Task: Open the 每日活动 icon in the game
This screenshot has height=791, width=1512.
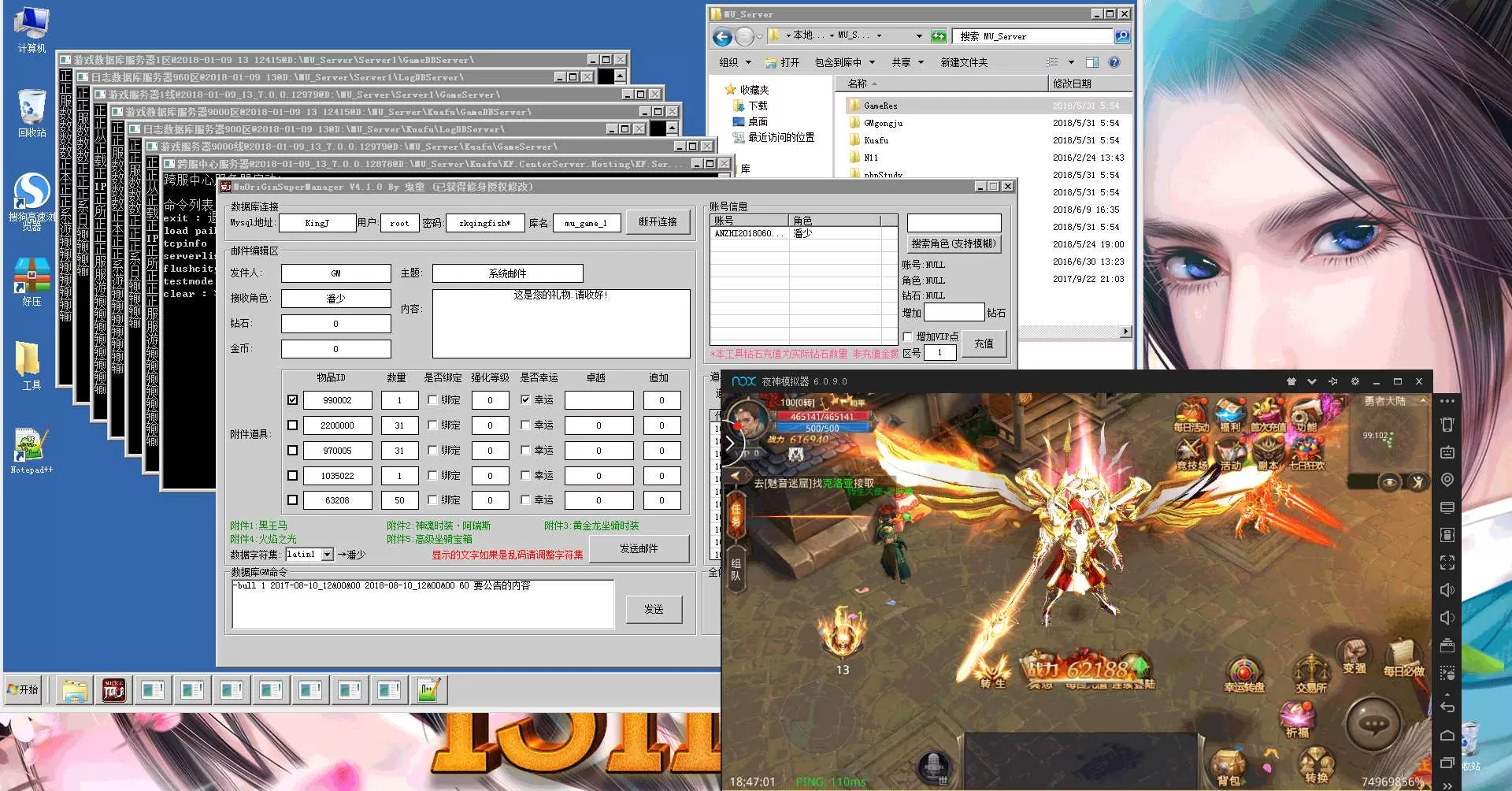Action: [x=1191, y=415]
